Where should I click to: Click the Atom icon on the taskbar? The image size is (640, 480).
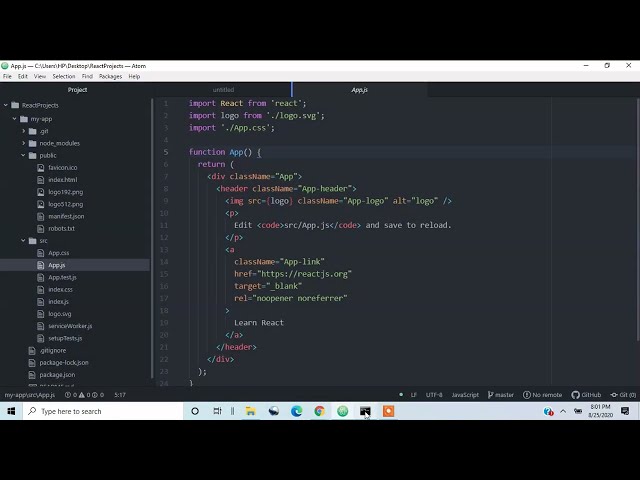pos(342,411)
